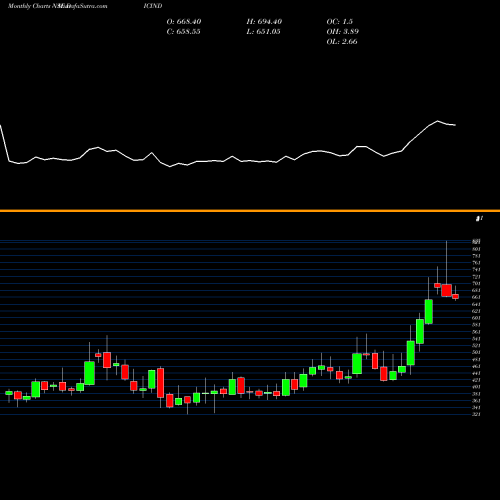Image resolution: width=500 pixels, height=500 pixels.
Task: Click the open price value O: 668.40
Action: tap(184, 22)
